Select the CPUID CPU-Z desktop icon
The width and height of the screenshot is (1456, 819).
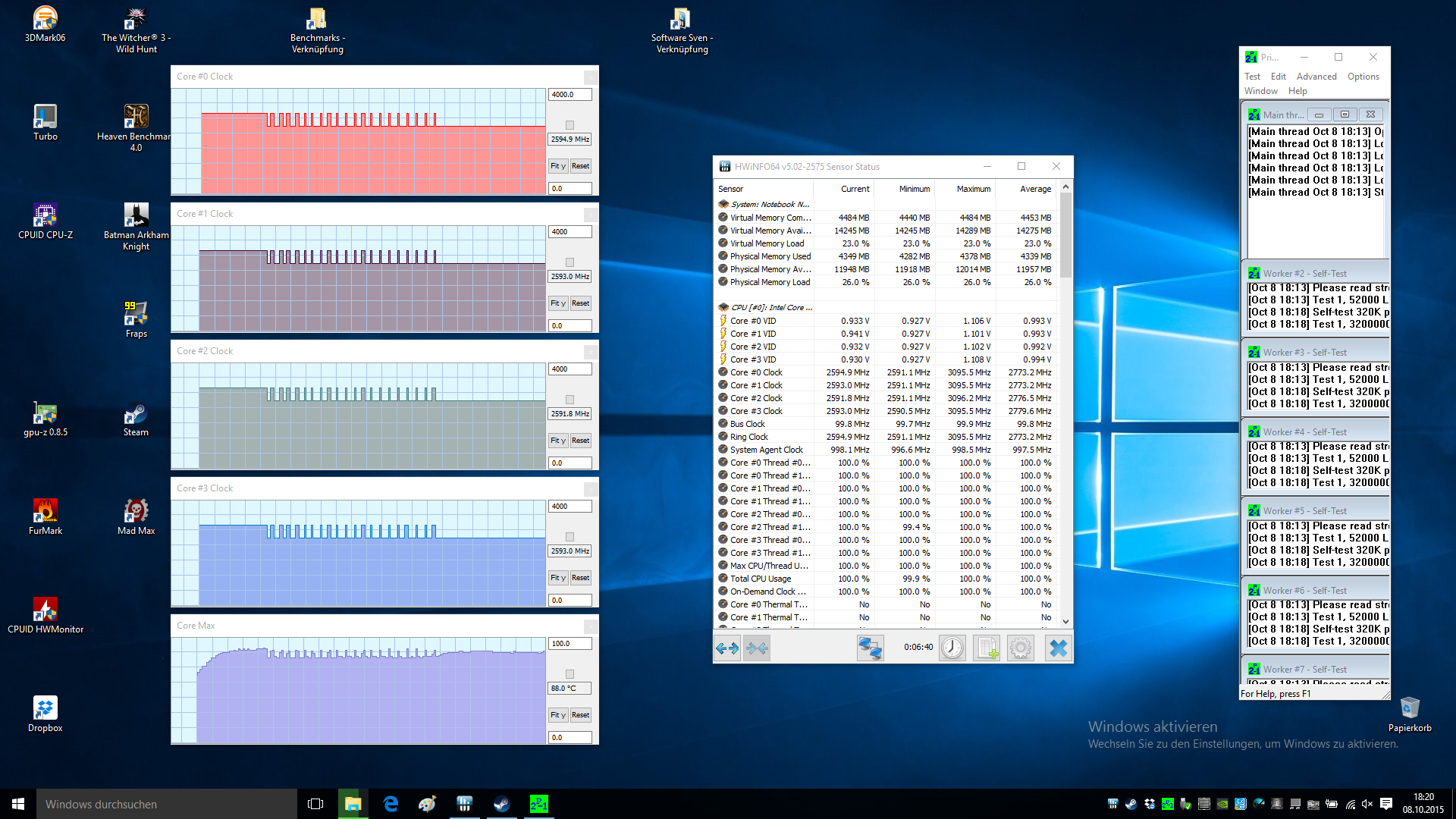45,221
